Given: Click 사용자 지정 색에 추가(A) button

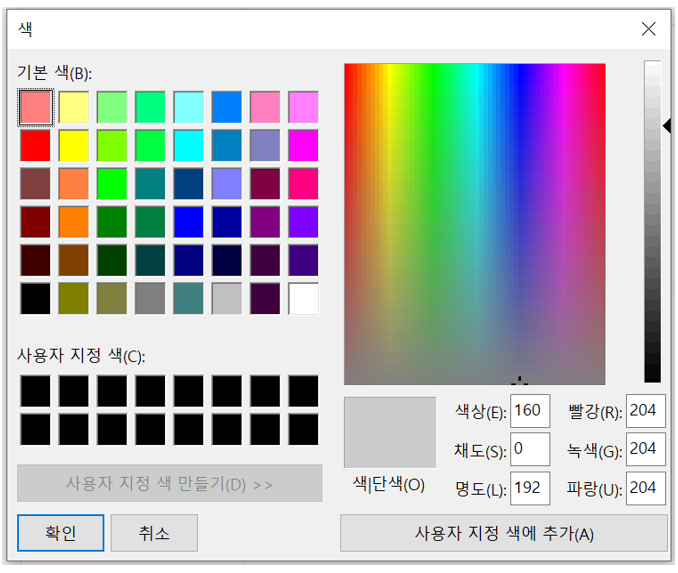Looking at the screenshot, I should pyautogui.click(x=504, y=533).
